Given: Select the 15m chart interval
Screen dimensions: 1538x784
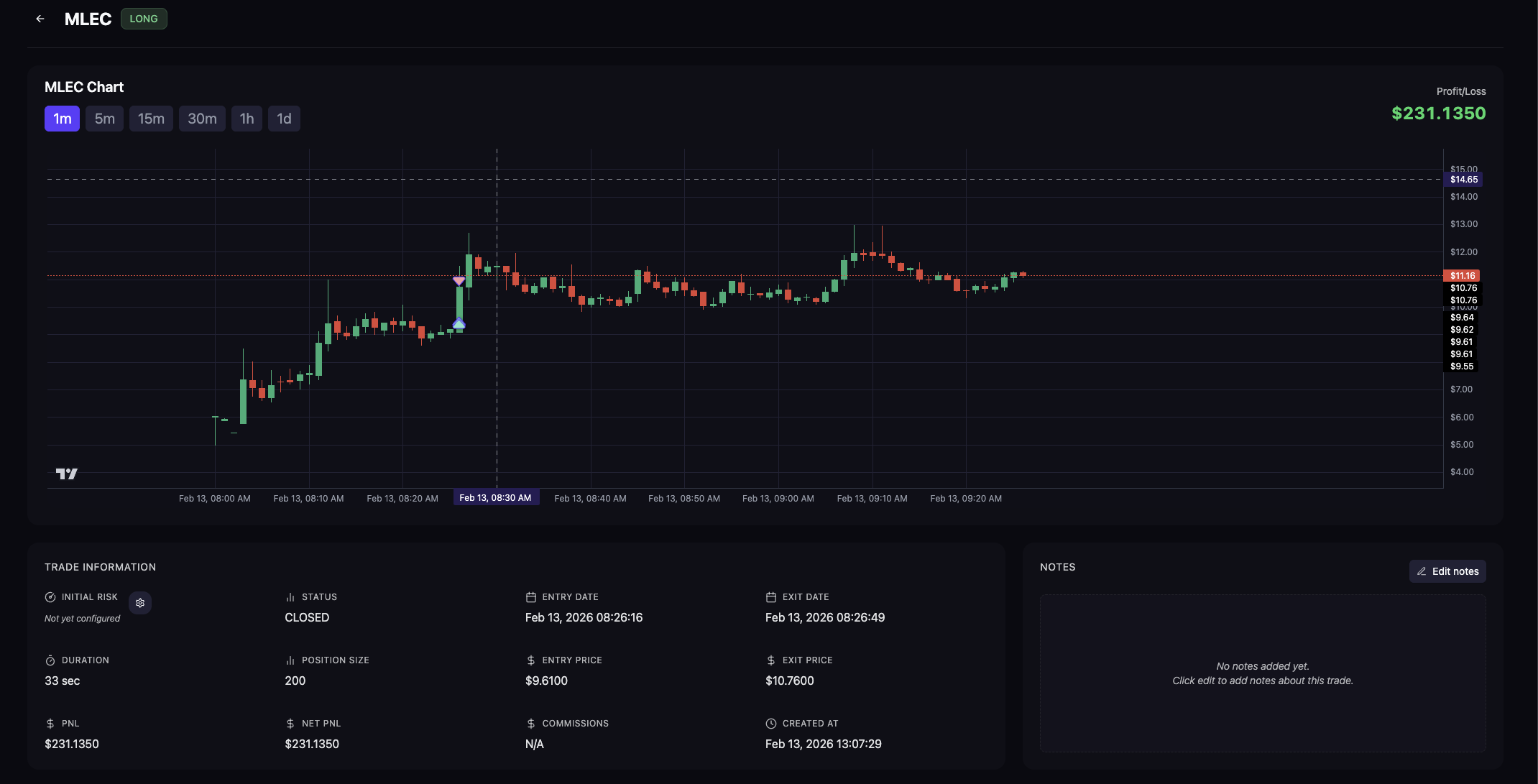Looking at the screenshot, I should click(151, 119).
